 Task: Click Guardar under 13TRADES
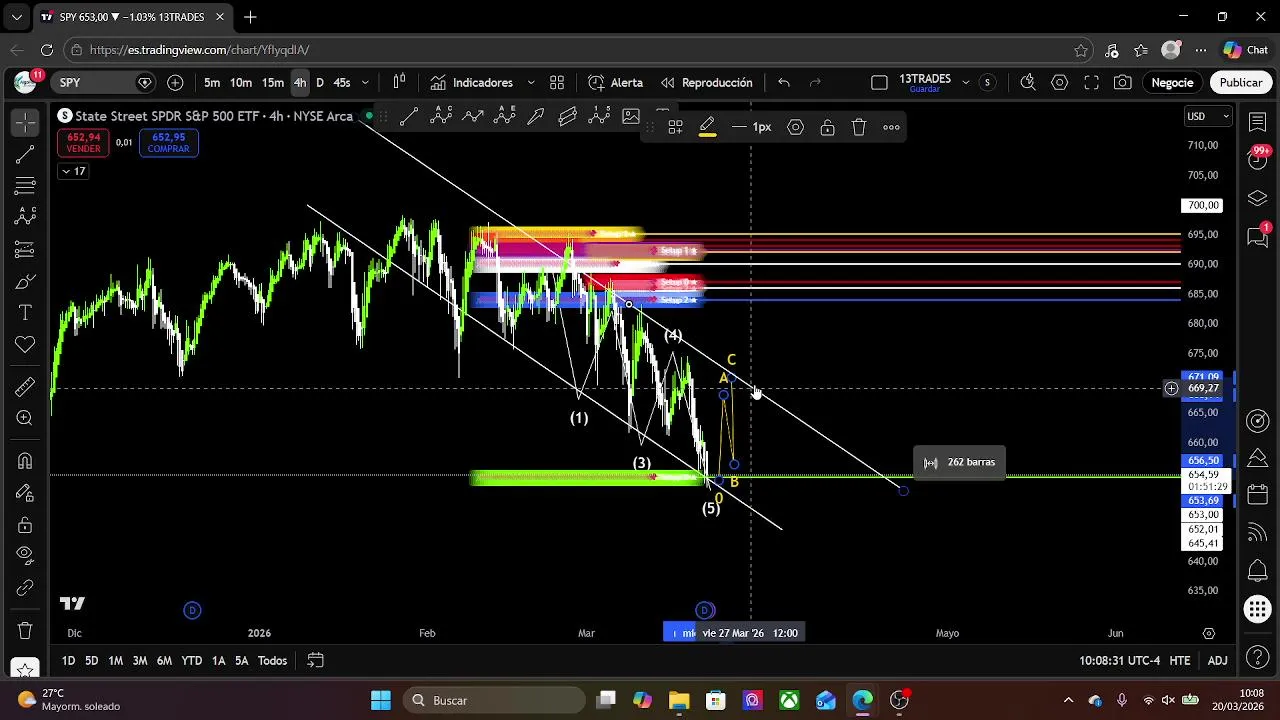[x=925, y=90]
